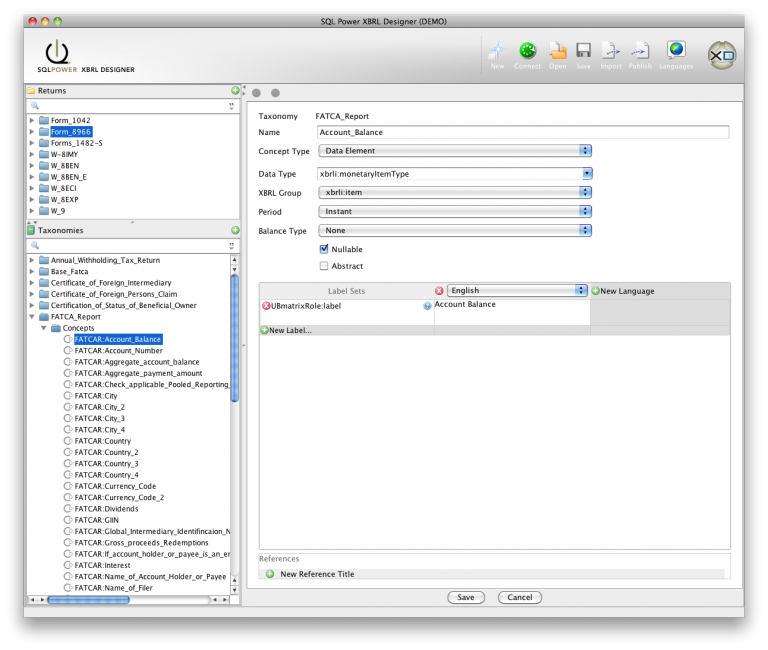The width and height of the screenshot is (768, 650).
Task: Select FATCAR:City_2 concept
Action: tap(99, 407)
